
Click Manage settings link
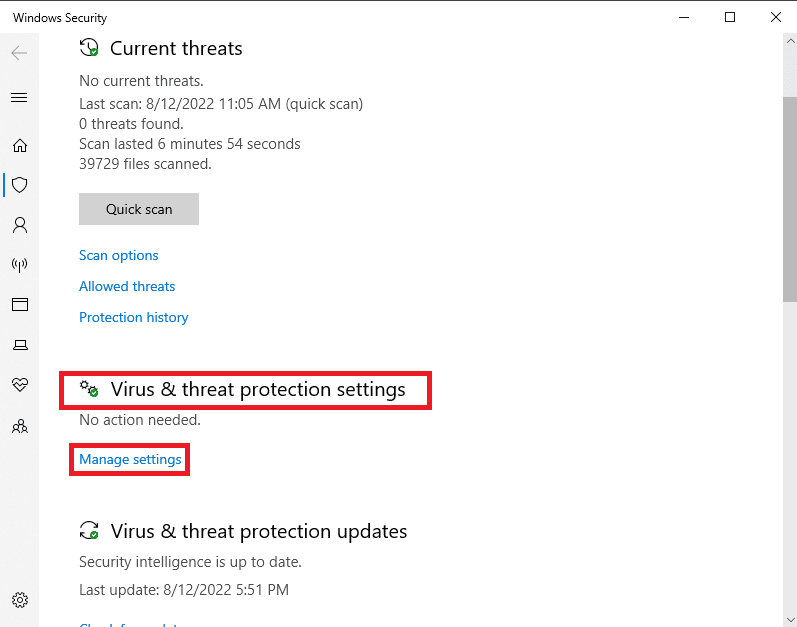point(130,459)
